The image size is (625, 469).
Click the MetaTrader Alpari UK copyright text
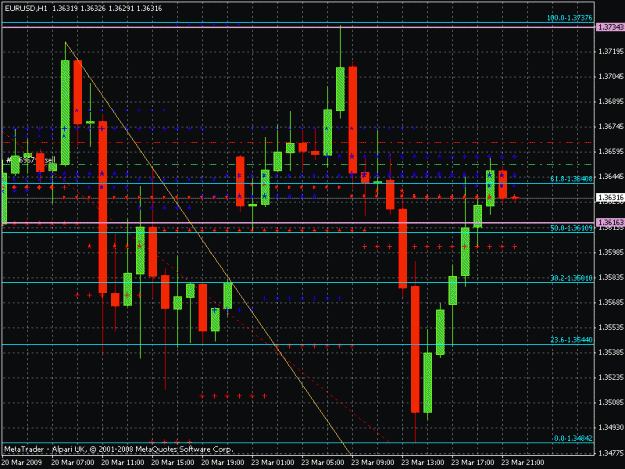(118, 449)
